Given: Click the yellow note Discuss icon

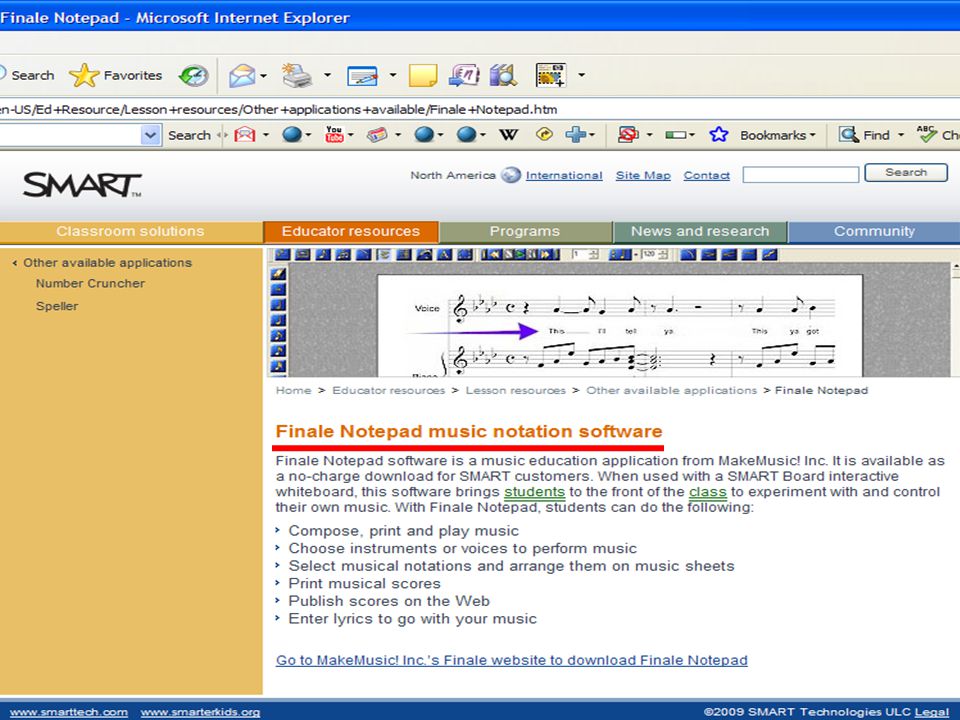Looking at the screenshot, I should pos(422,75).
